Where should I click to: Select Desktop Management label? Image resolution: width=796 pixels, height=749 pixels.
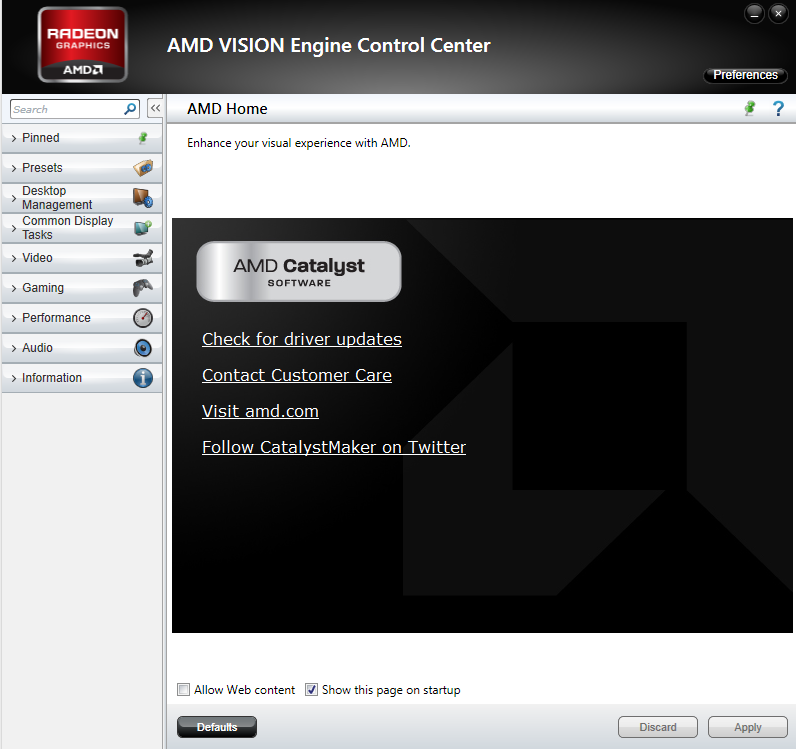click(x=57, y=198)
